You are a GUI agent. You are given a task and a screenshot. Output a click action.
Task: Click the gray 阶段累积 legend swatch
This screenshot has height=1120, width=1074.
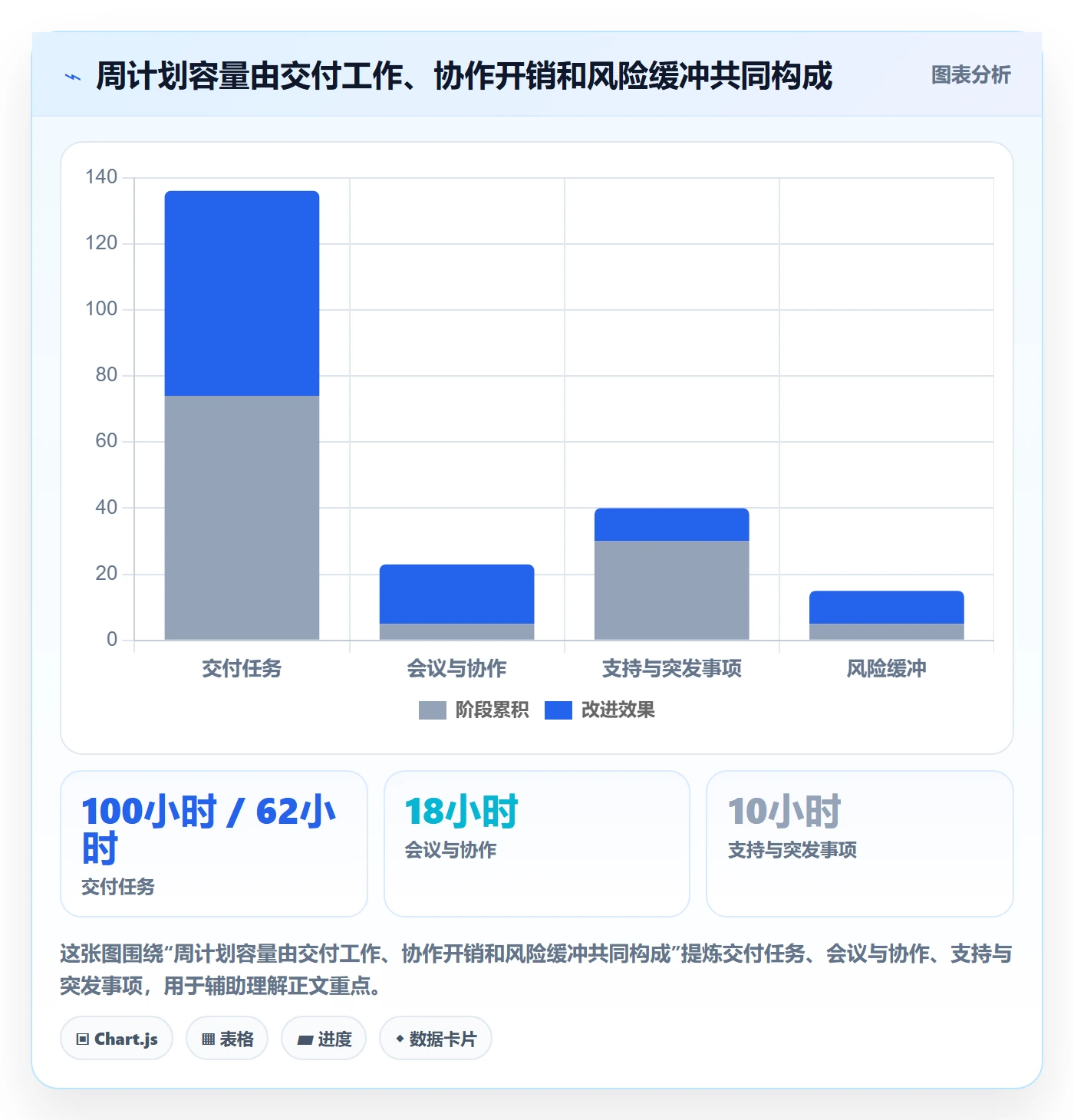click(432, 710)
